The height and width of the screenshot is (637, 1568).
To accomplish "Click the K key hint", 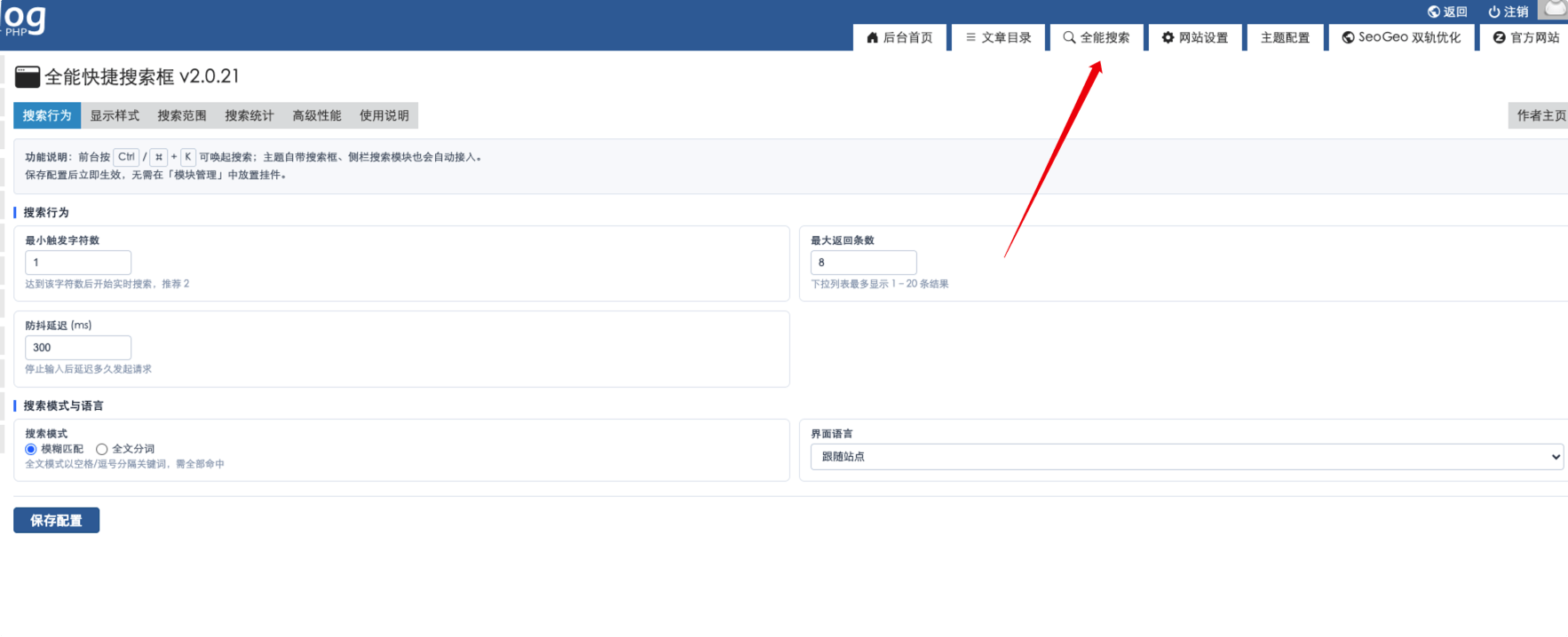I will (x=187, y=157).
